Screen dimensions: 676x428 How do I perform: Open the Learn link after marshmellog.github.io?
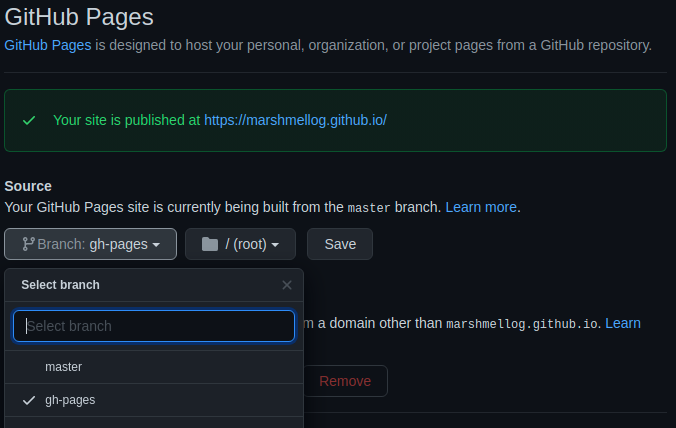(x=623, y=323)
